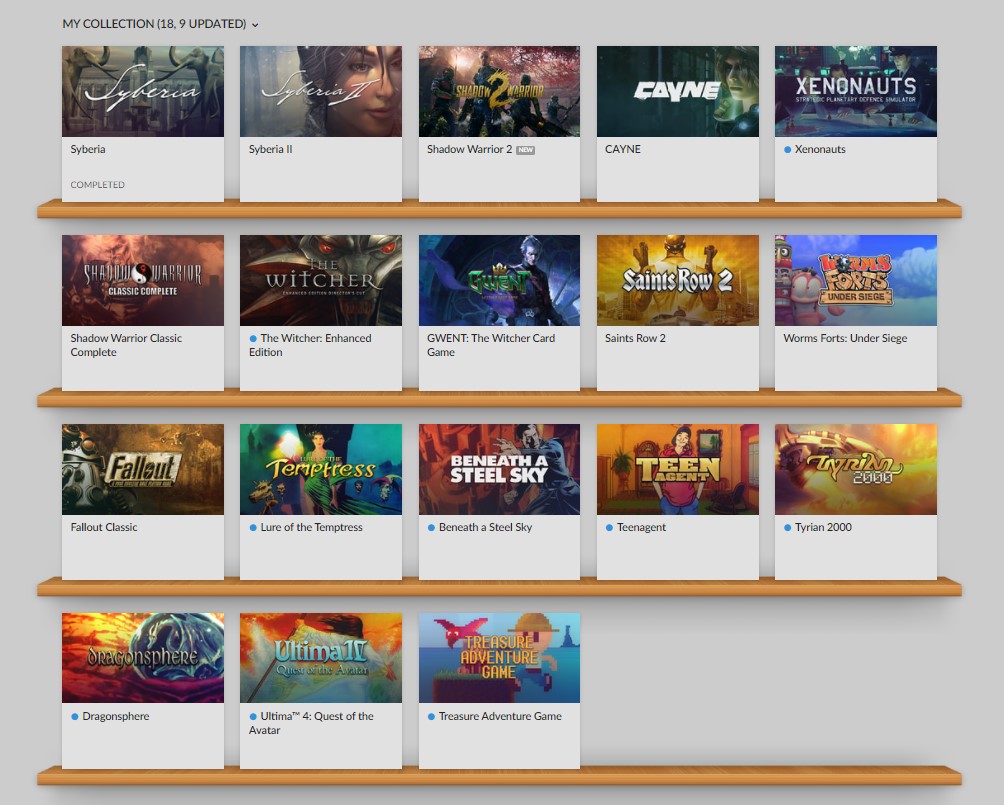The image size is (1004, 805).
Task: Open the Ultima IV cover thumbnail
Action: pyautogui.click(x=321, y=658)
